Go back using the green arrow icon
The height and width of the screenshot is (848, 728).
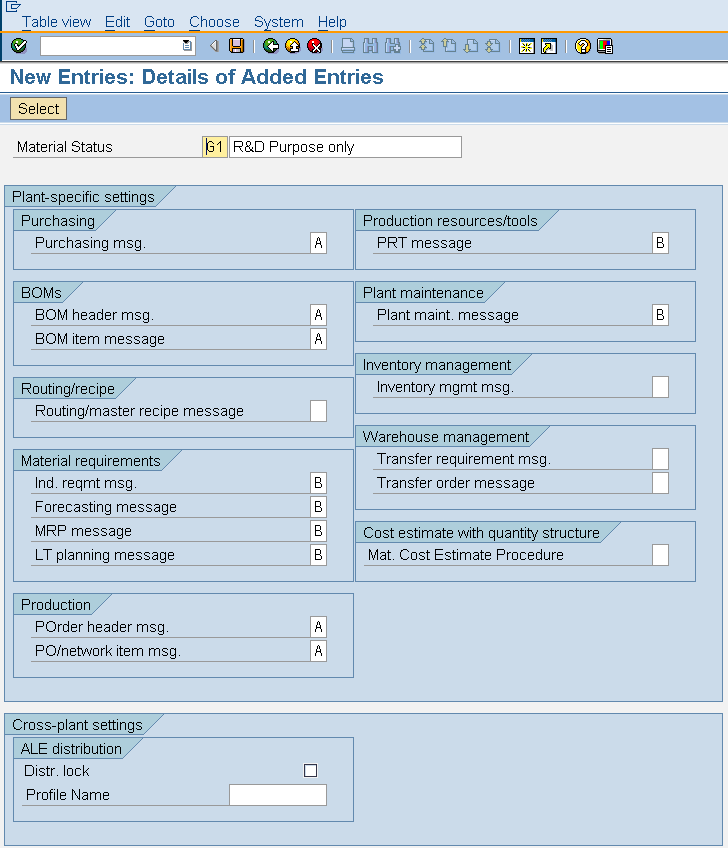[268, 44]
